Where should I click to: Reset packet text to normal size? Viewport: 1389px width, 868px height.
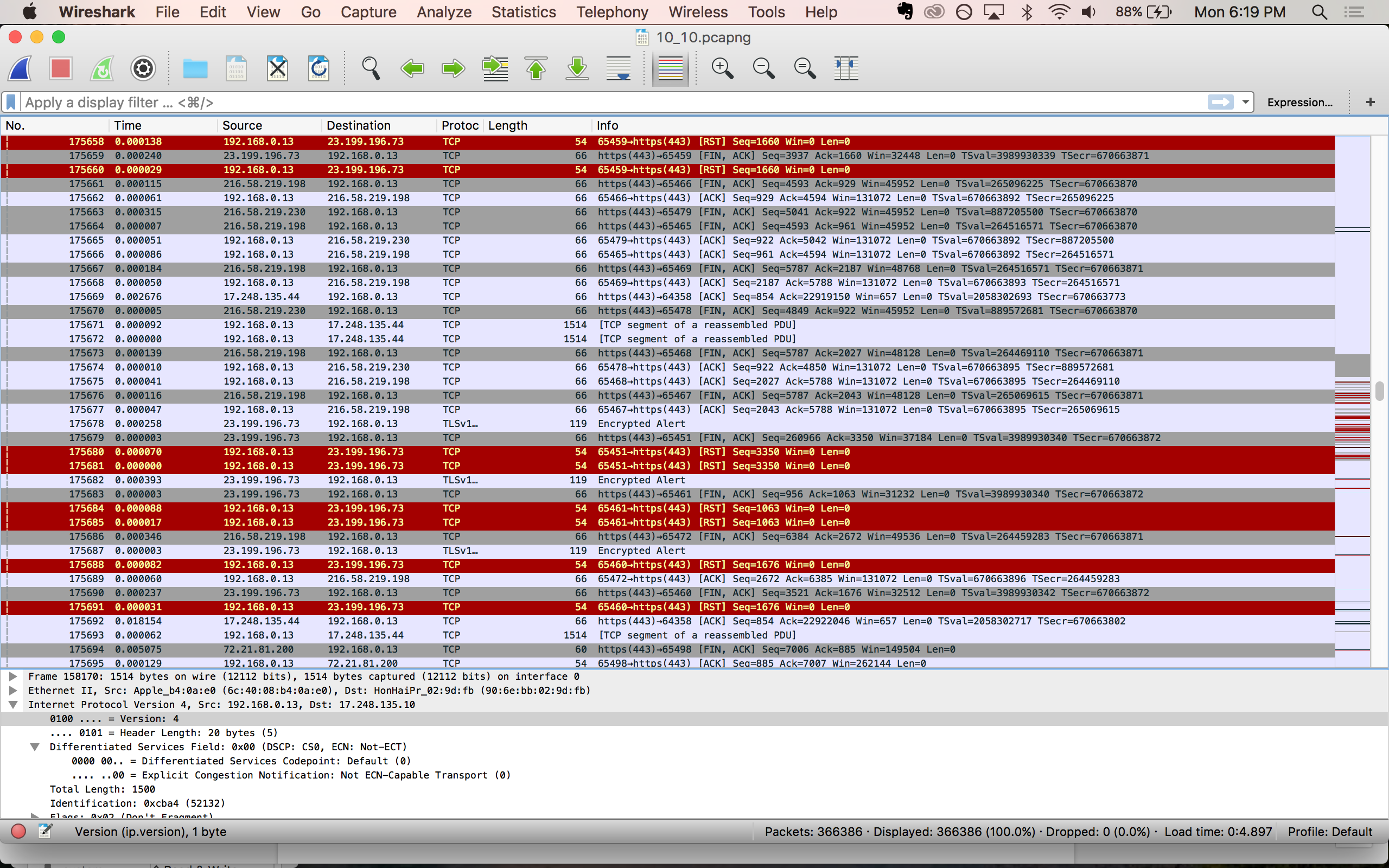805,68
